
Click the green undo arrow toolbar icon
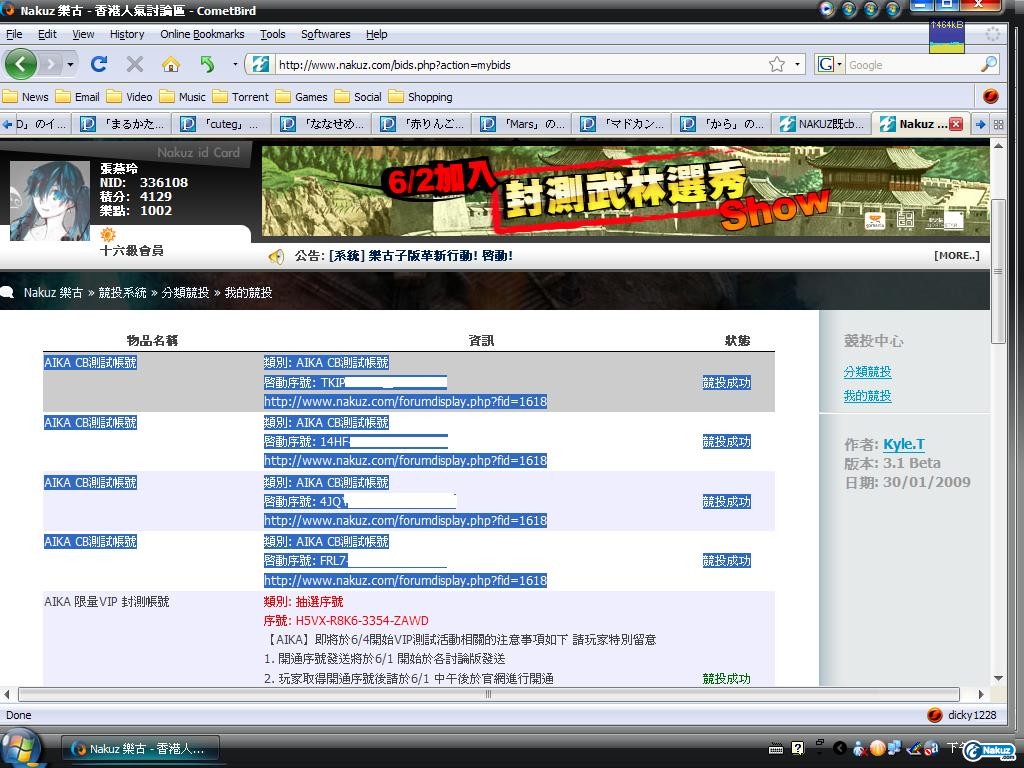pyautogui.click(x=207, y=65)
